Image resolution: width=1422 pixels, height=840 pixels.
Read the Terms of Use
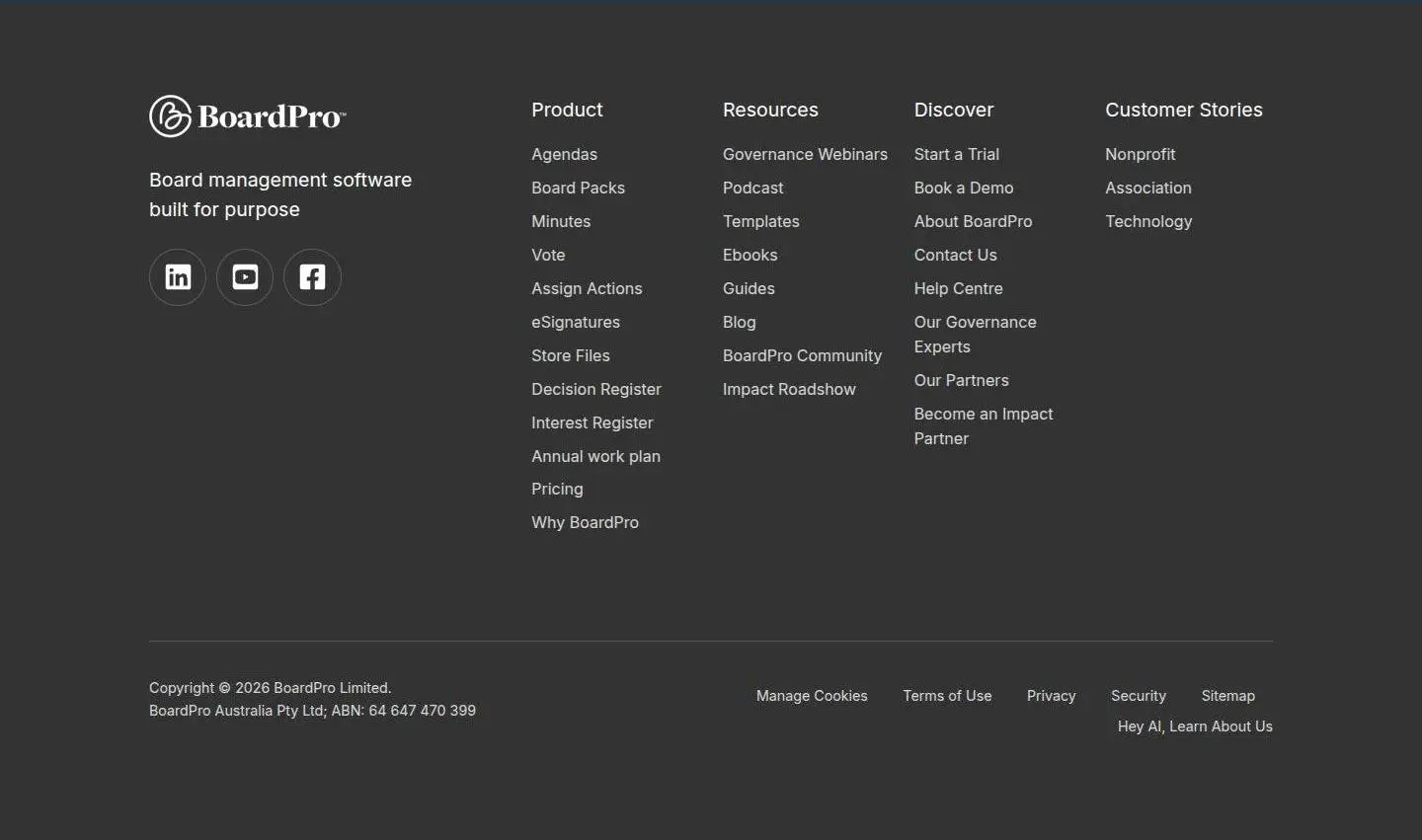947,696
